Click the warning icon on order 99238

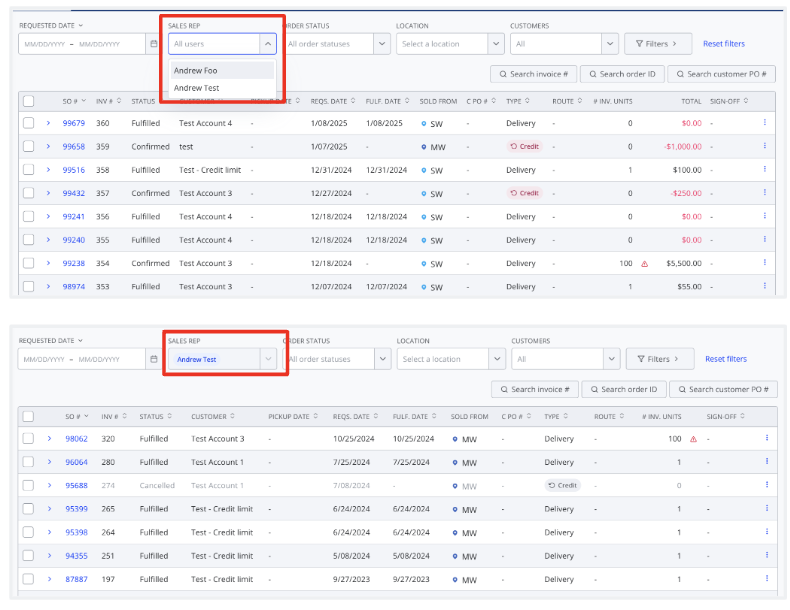644,263
